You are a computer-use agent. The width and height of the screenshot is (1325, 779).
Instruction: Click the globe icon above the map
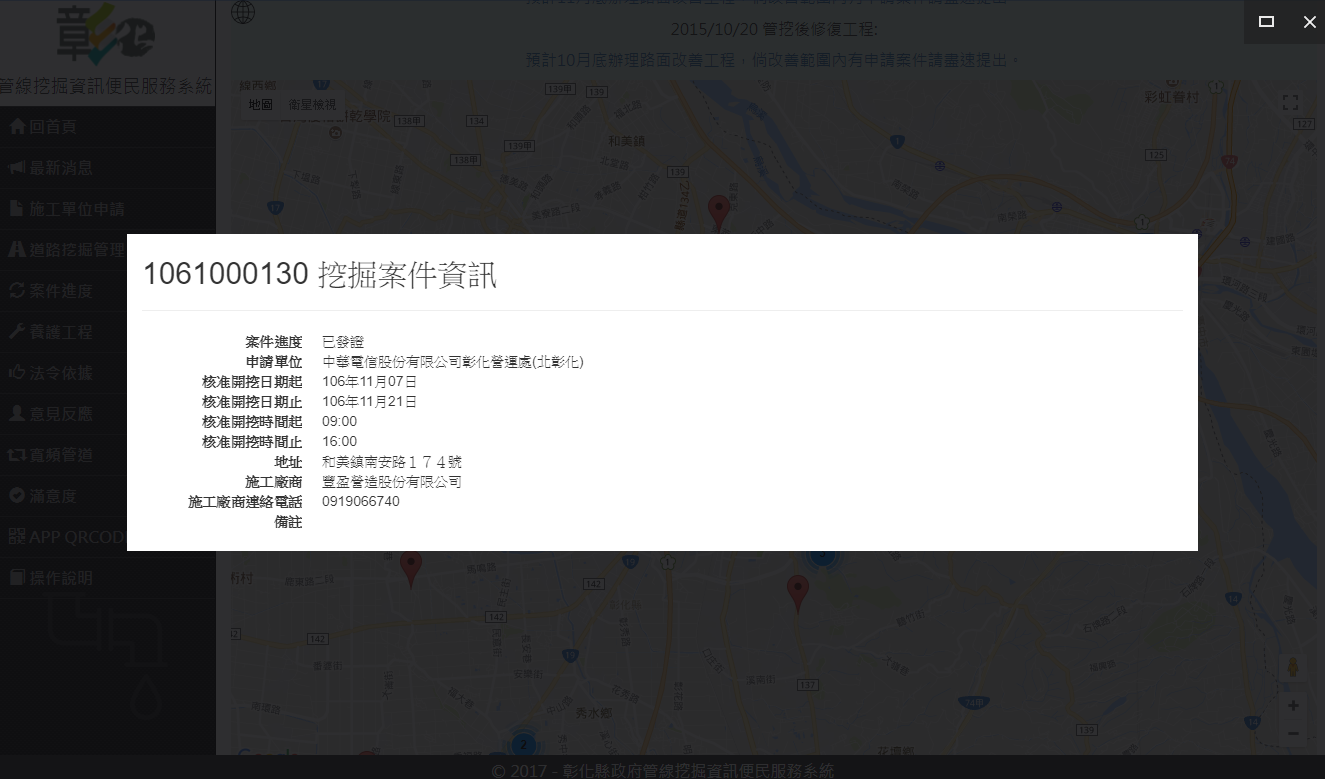click(243, 12)
